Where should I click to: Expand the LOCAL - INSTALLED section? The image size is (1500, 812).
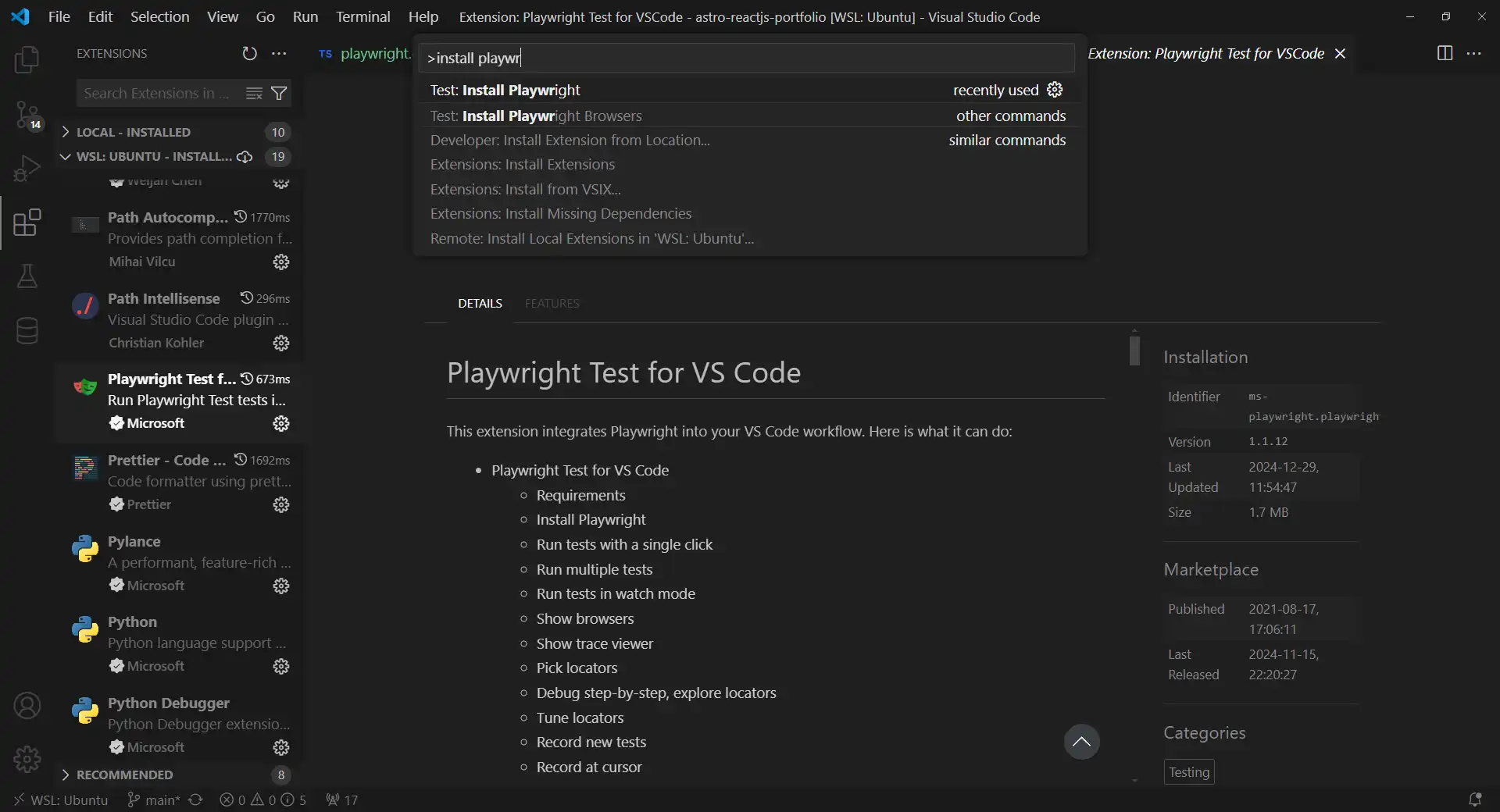pos(66,132)
